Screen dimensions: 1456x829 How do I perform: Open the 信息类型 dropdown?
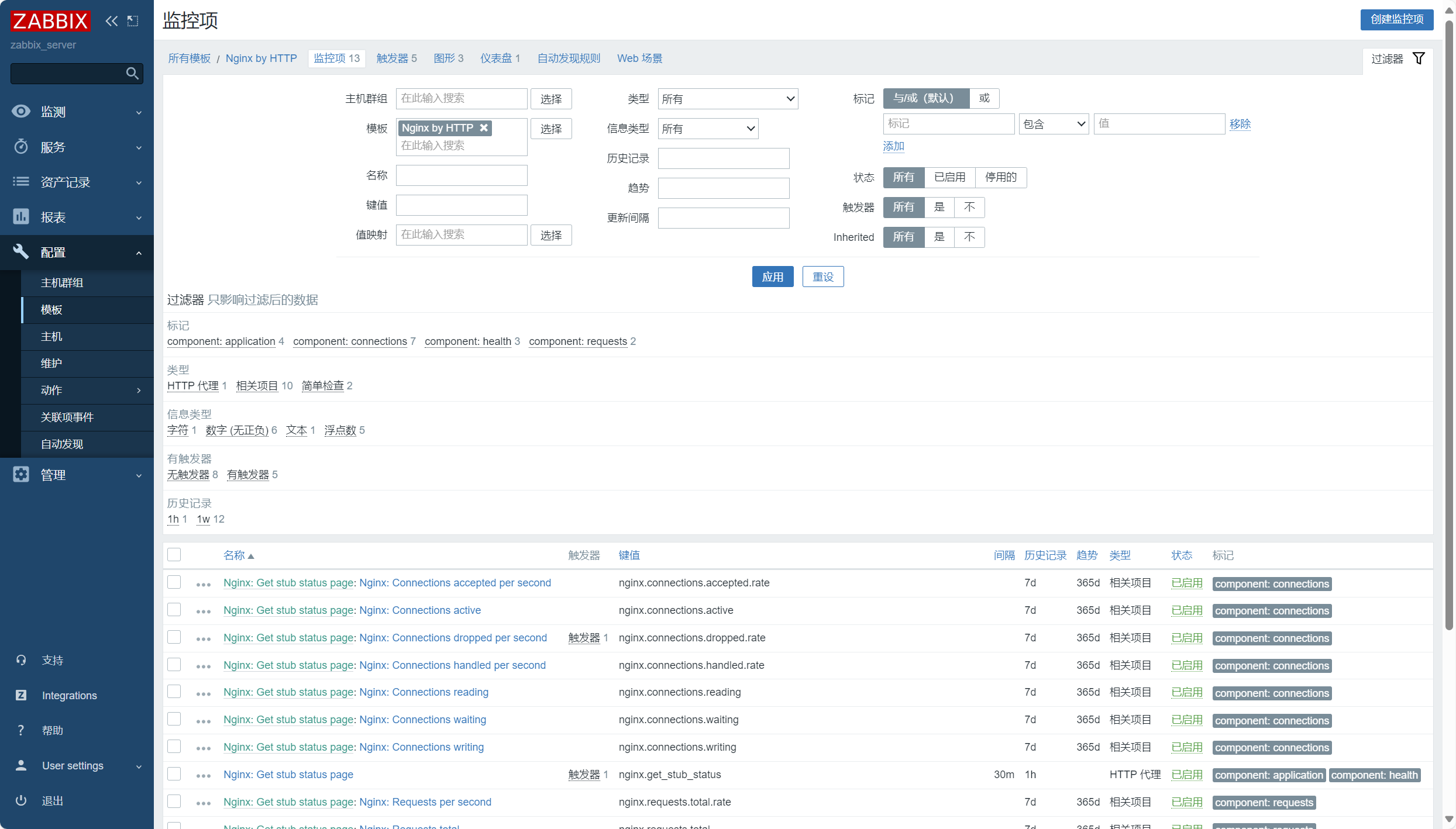(707, 129)
